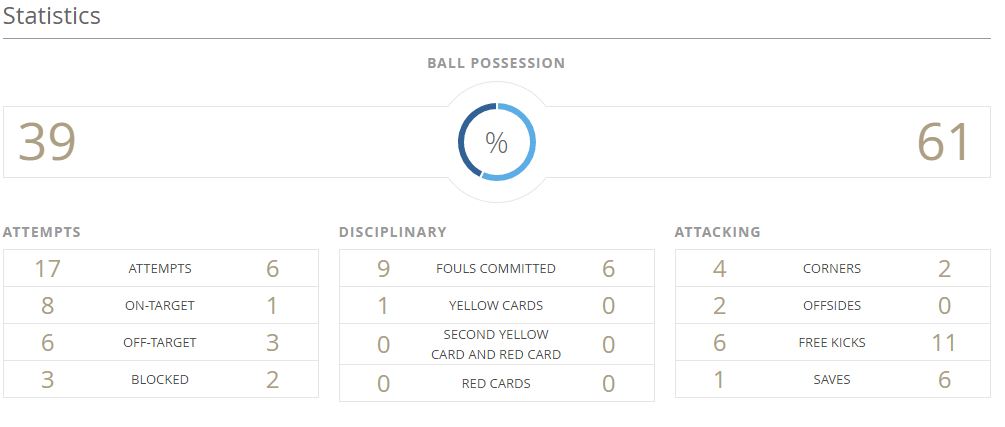Image resolution: width=1005 pixels, height=427 pixels.
Task: Select the ATTEMPTS section header
Action: (42, 232)
